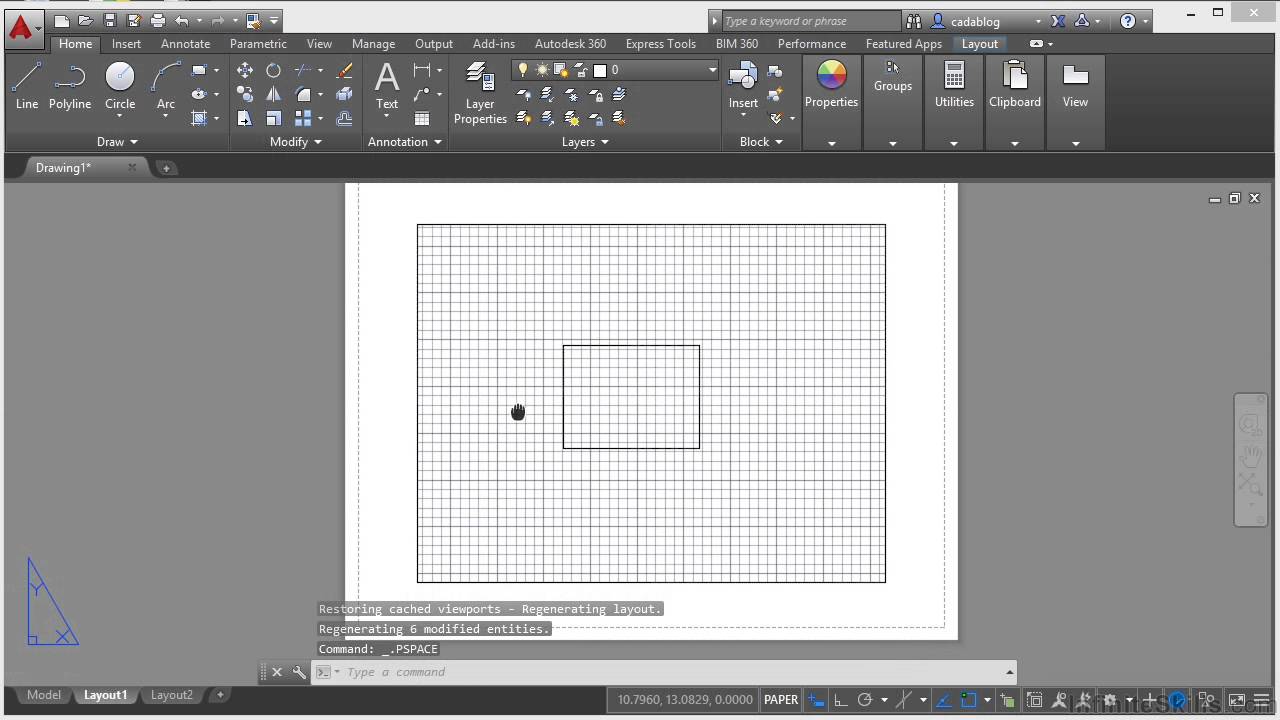The width and height of the screenshot is (1280, 720).
Task: Select the Stretch tool
Action: pyautogui.click(x=245, y=119)
